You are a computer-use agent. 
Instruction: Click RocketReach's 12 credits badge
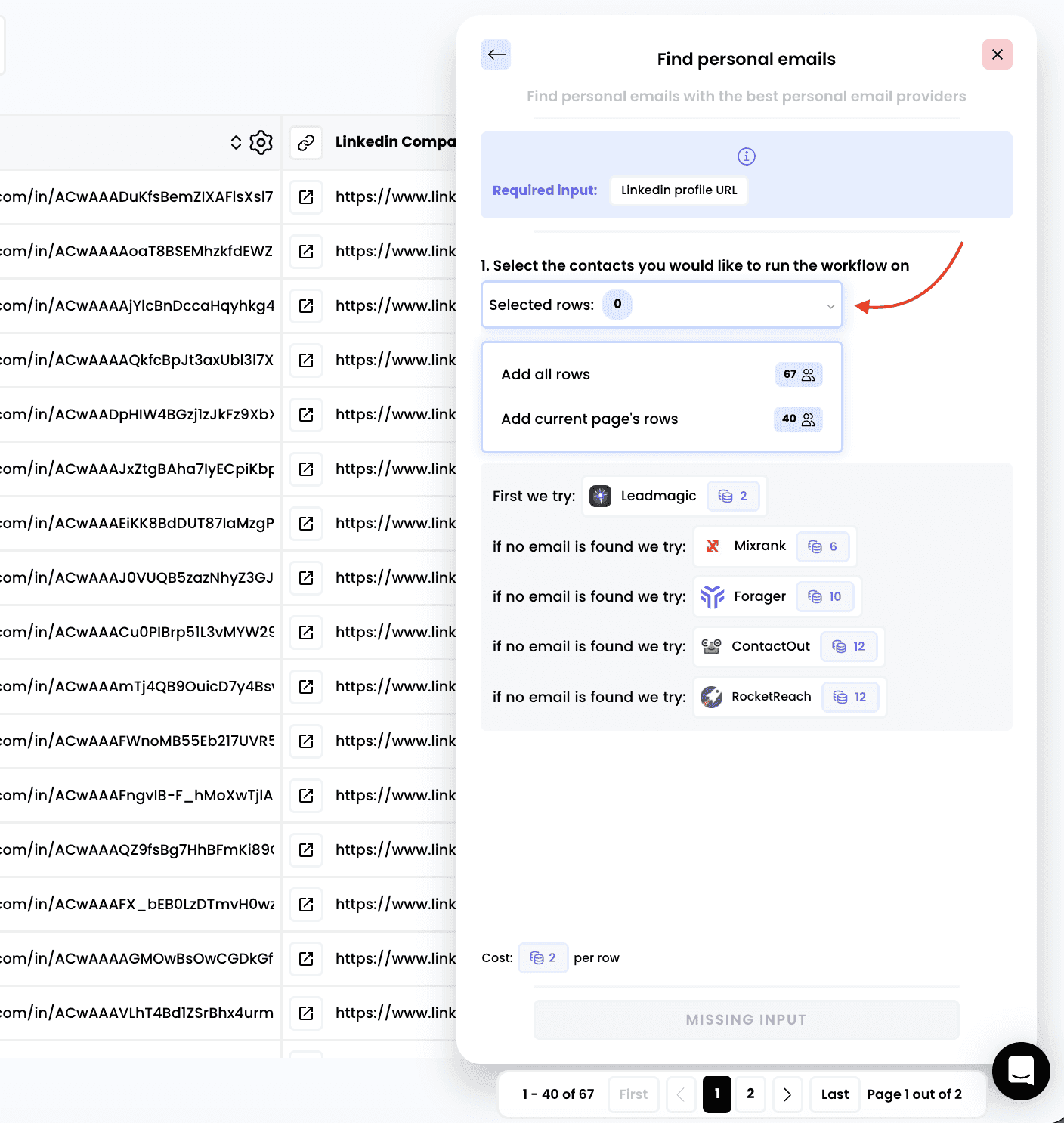coord(850,698)
